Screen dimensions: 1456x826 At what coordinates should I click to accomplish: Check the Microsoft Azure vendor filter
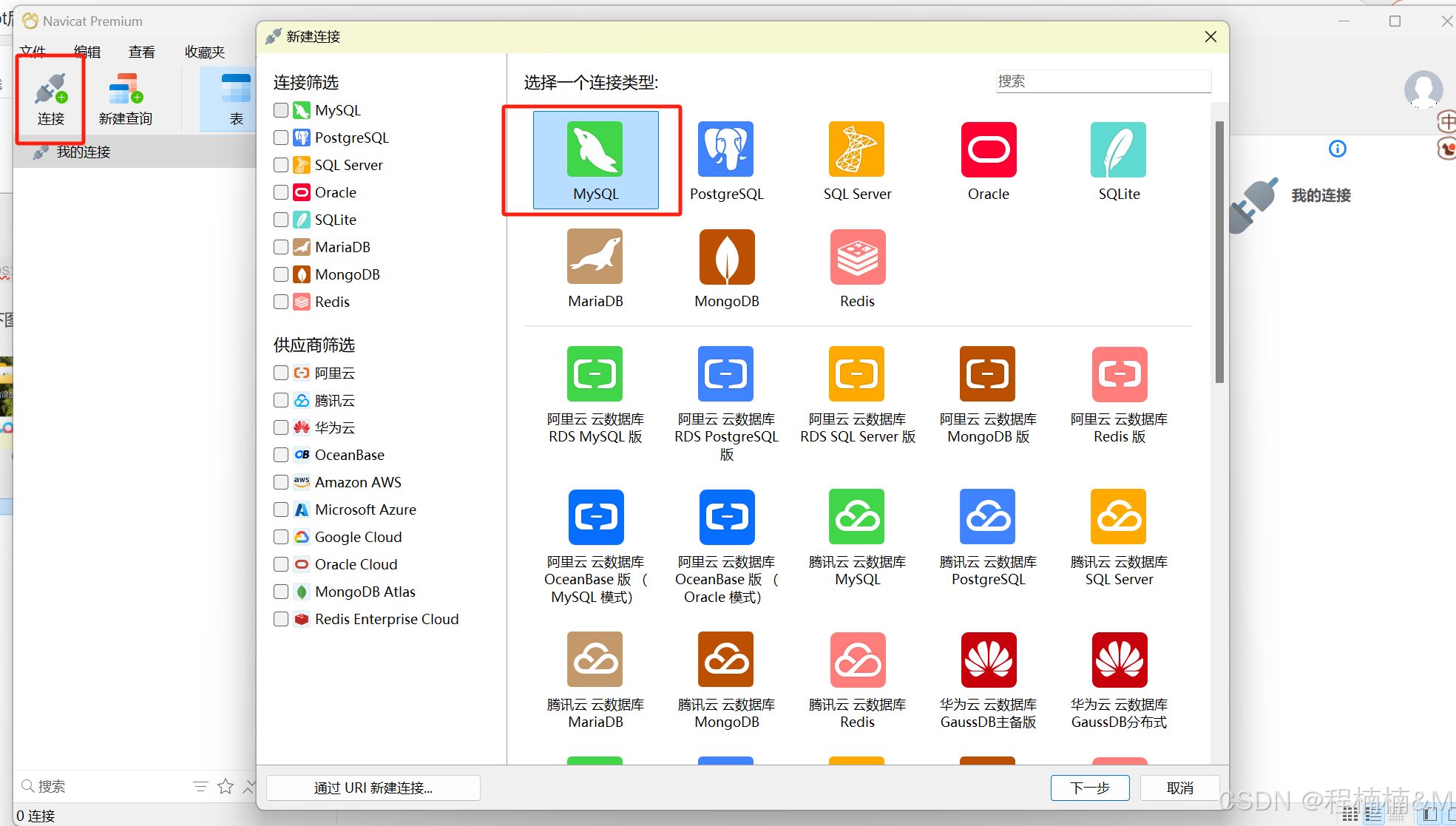pos(281,510)
